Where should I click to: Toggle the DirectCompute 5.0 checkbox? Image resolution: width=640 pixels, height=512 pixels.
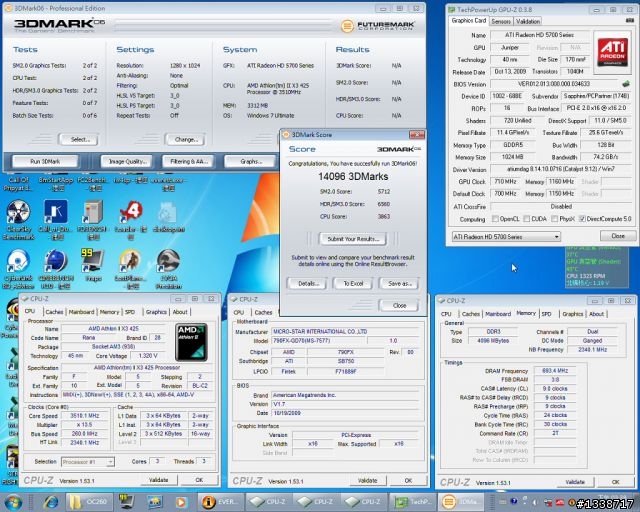pos(582,219)
